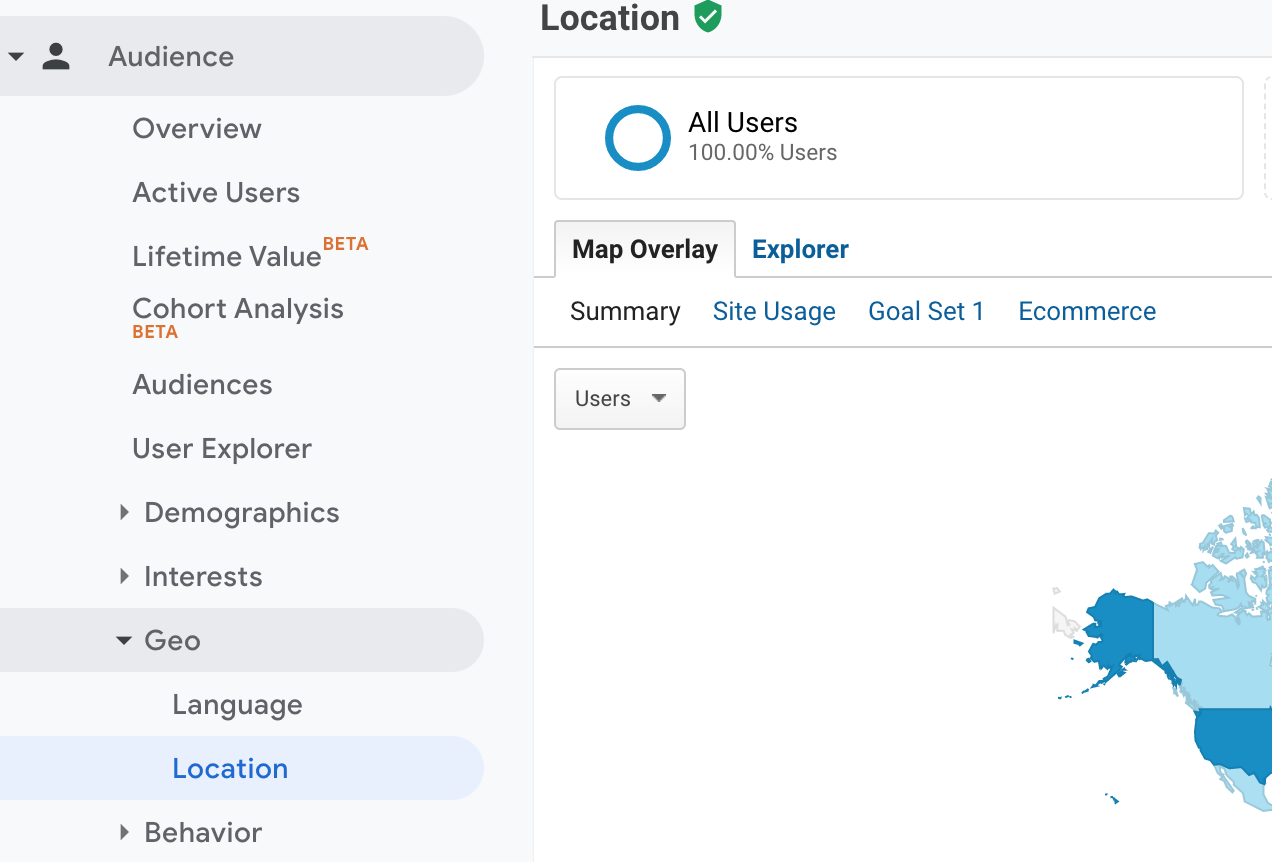Collapse the Geo submenu
The height and width of the screenshot is (862, 1272).
(124, 640)
